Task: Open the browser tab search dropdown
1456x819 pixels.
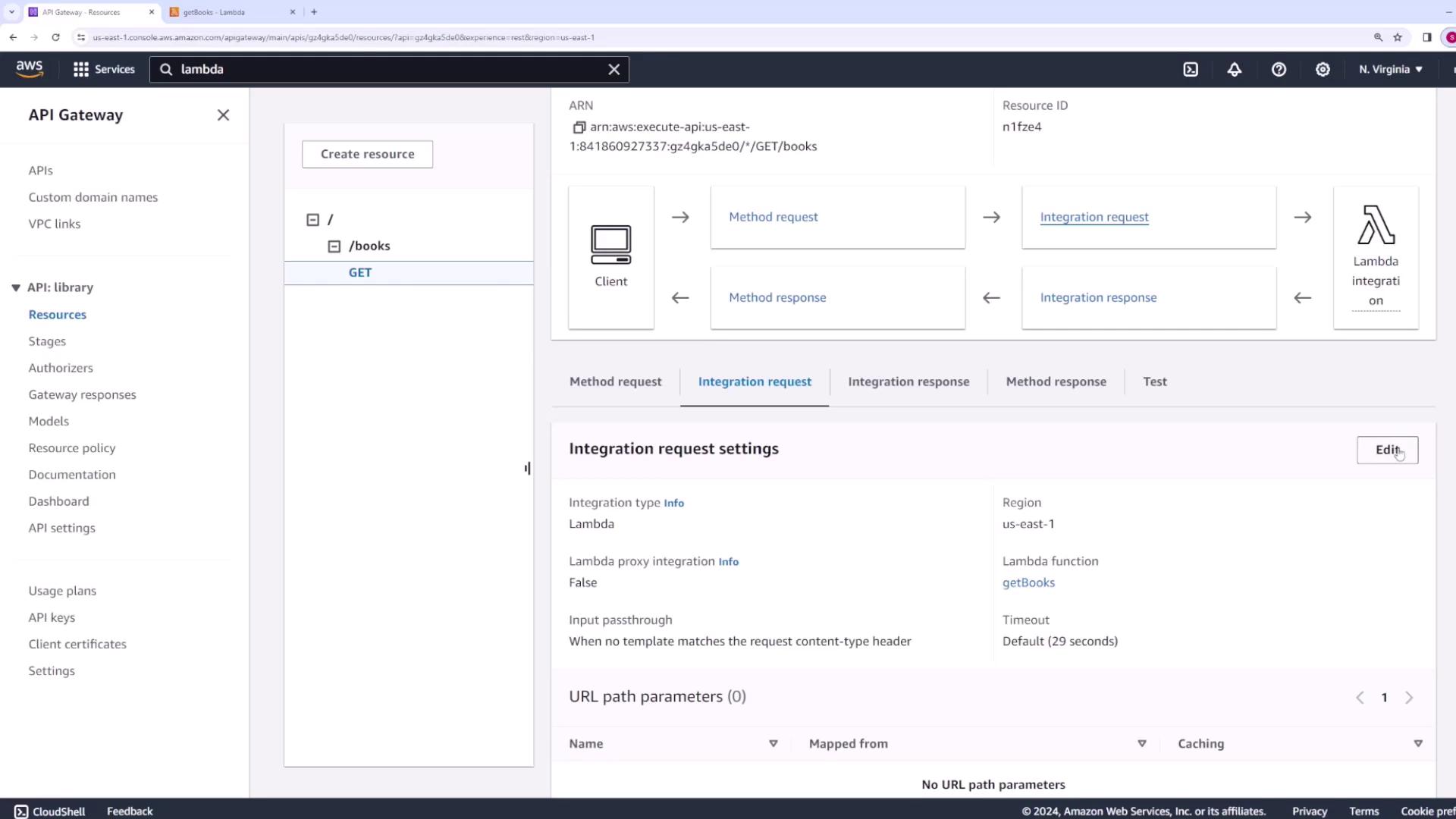Action: 11,12
